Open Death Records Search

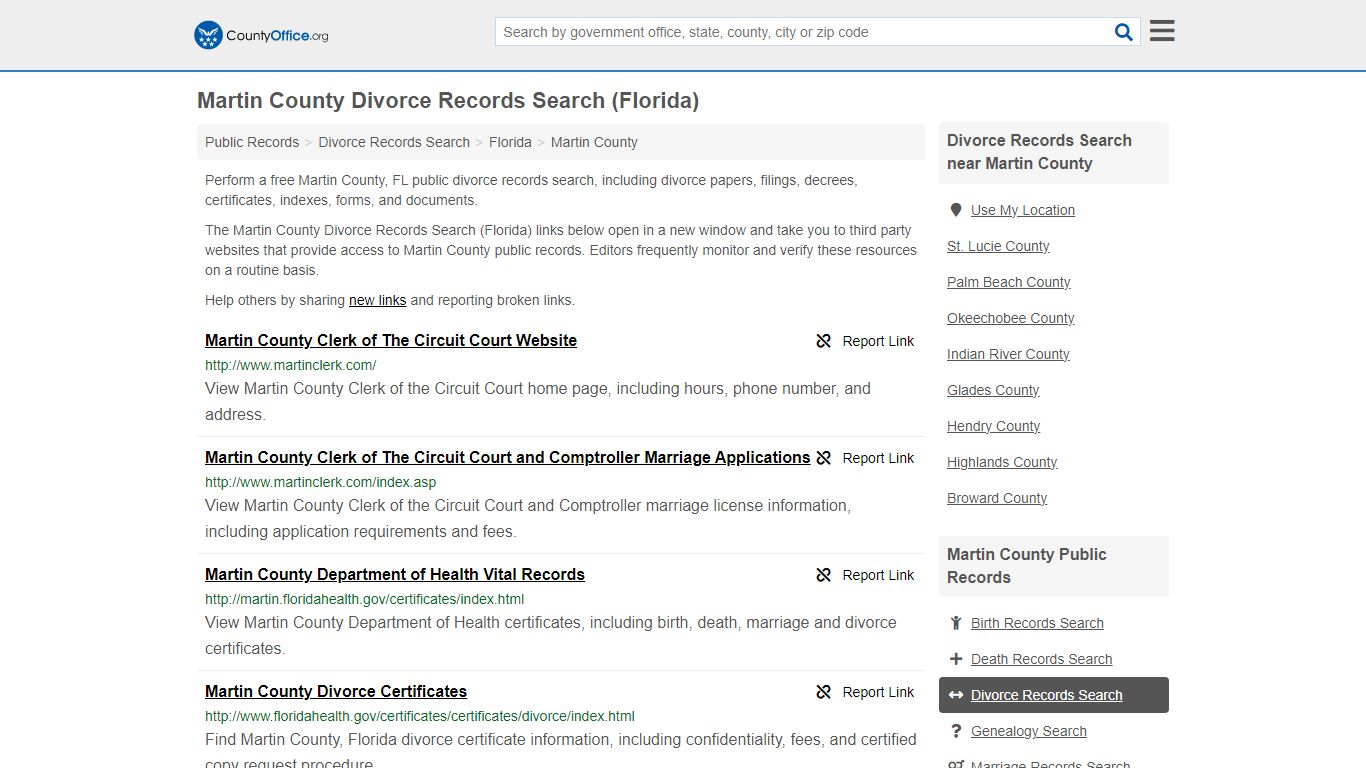point(1041,659)
